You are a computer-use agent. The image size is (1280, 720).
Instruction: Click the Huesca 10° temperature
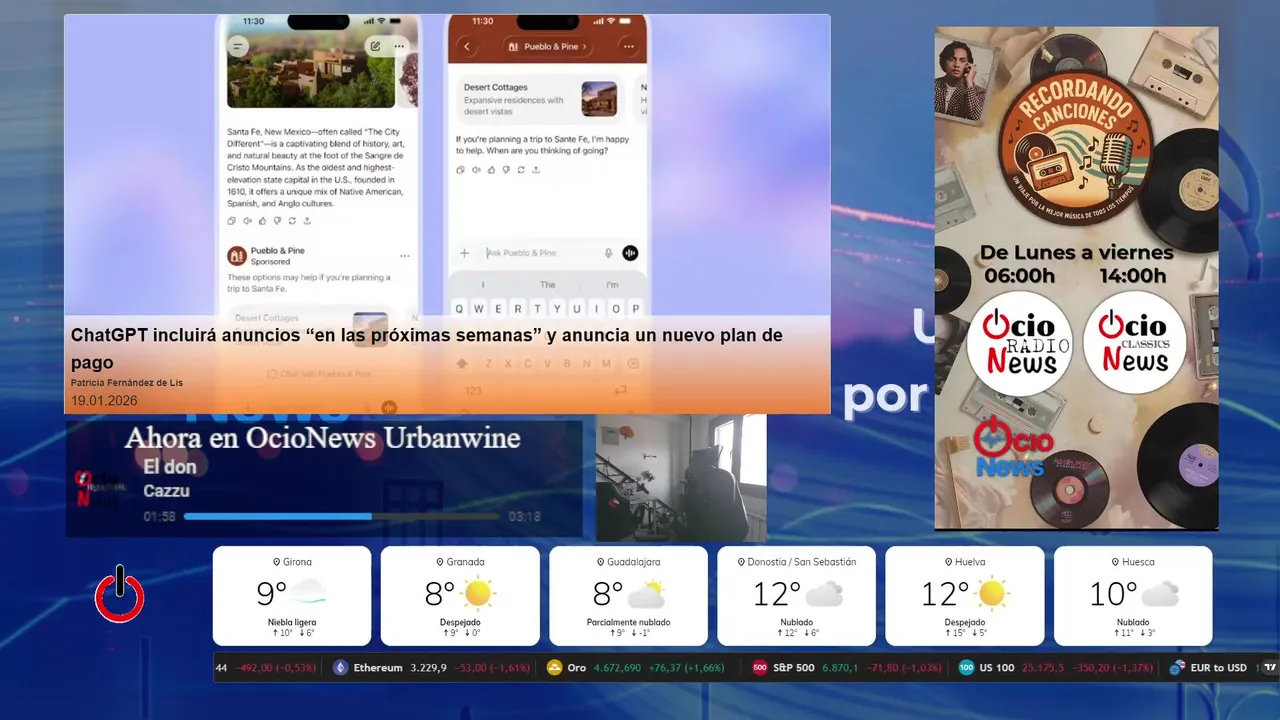pos(1113,594)
